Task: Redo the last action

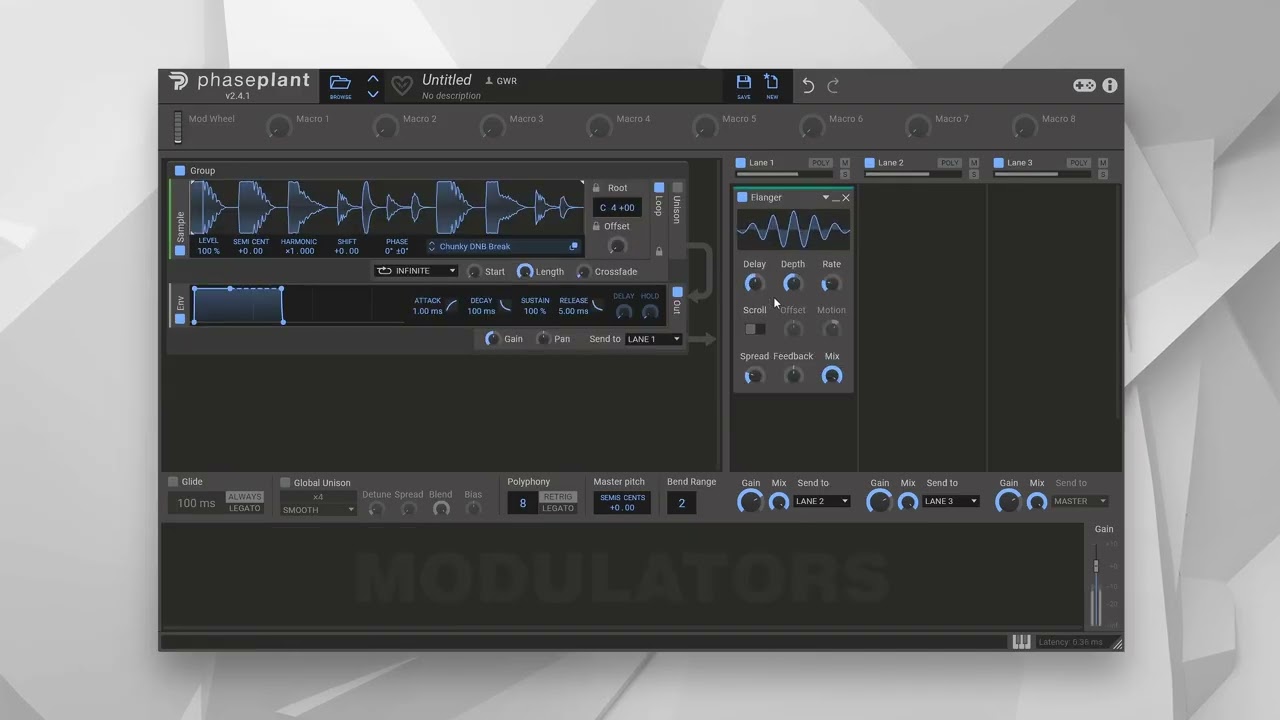Action: coord(833,86)
